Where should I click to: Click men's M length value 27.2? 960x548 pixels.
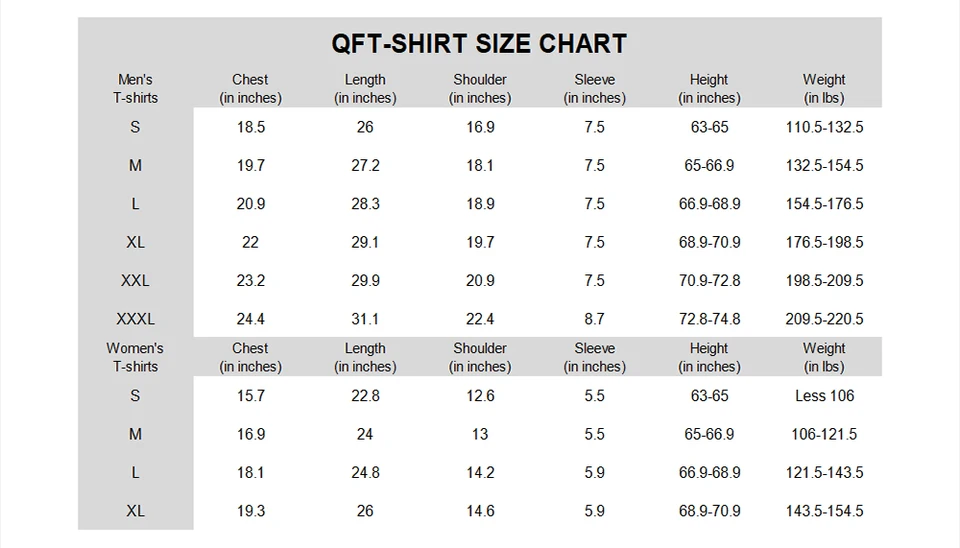[x=365, y=166]
